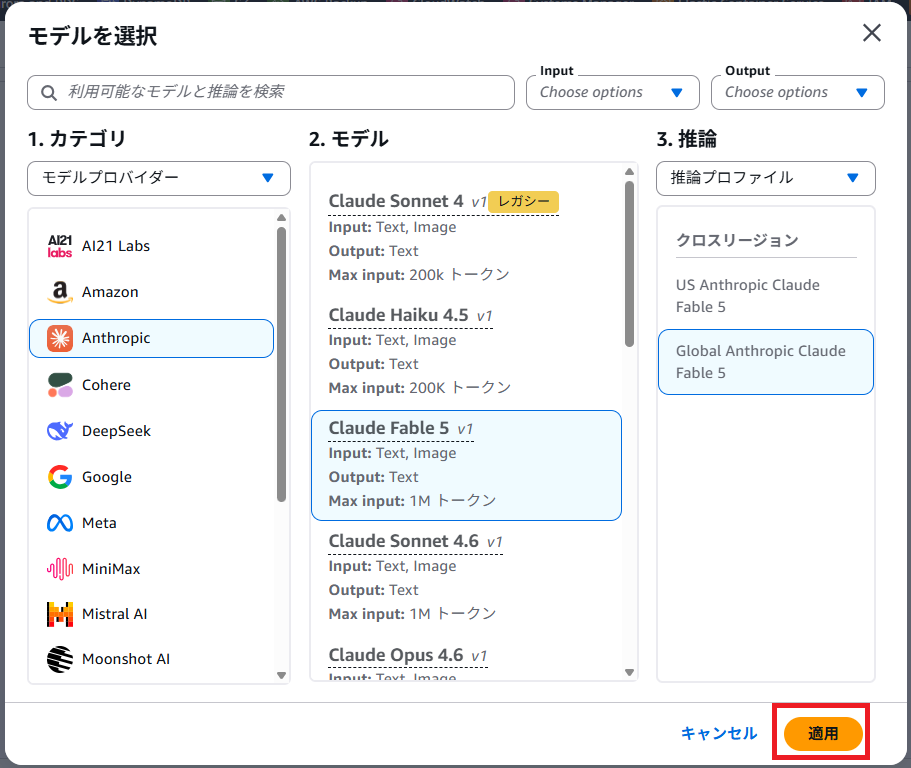
Task: Select Claude Haiku 4.5 model
Action: pos(467,351)
